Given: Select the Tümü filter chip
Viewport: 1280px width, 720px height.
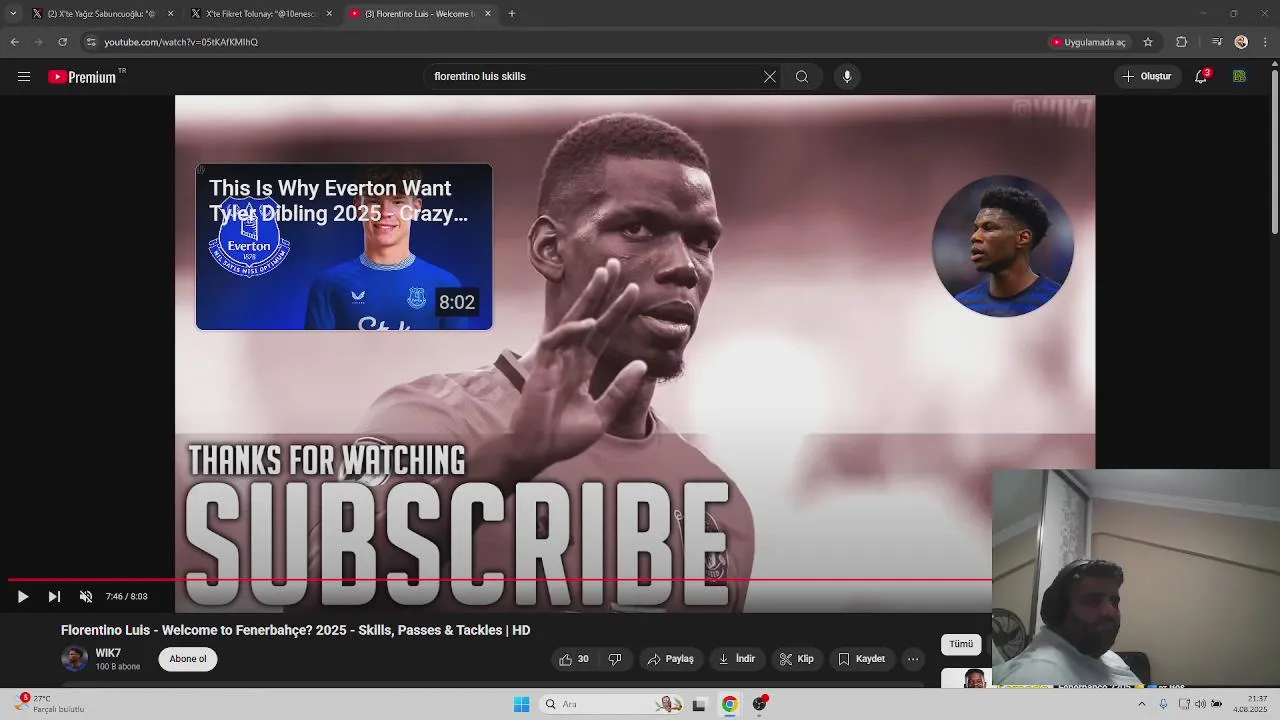Looking at the screenshot, I should point(961,644).
